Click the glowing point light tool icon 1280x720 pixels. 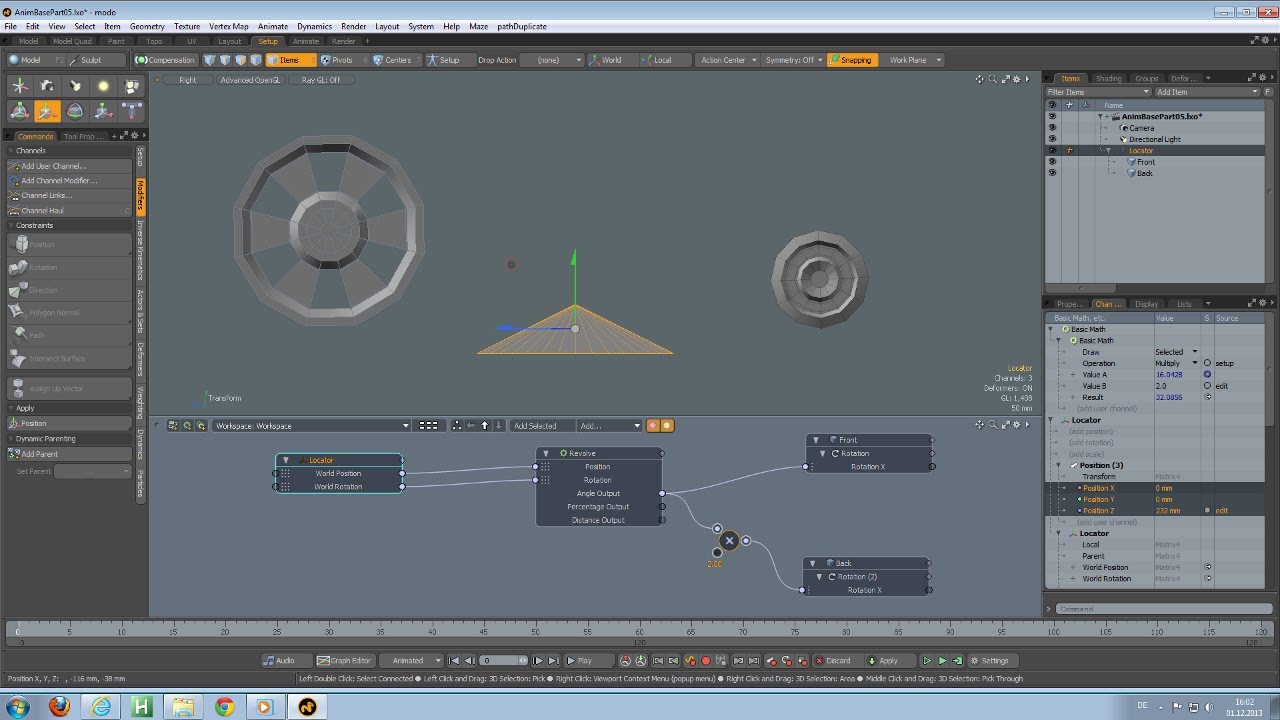click(103, 87)
